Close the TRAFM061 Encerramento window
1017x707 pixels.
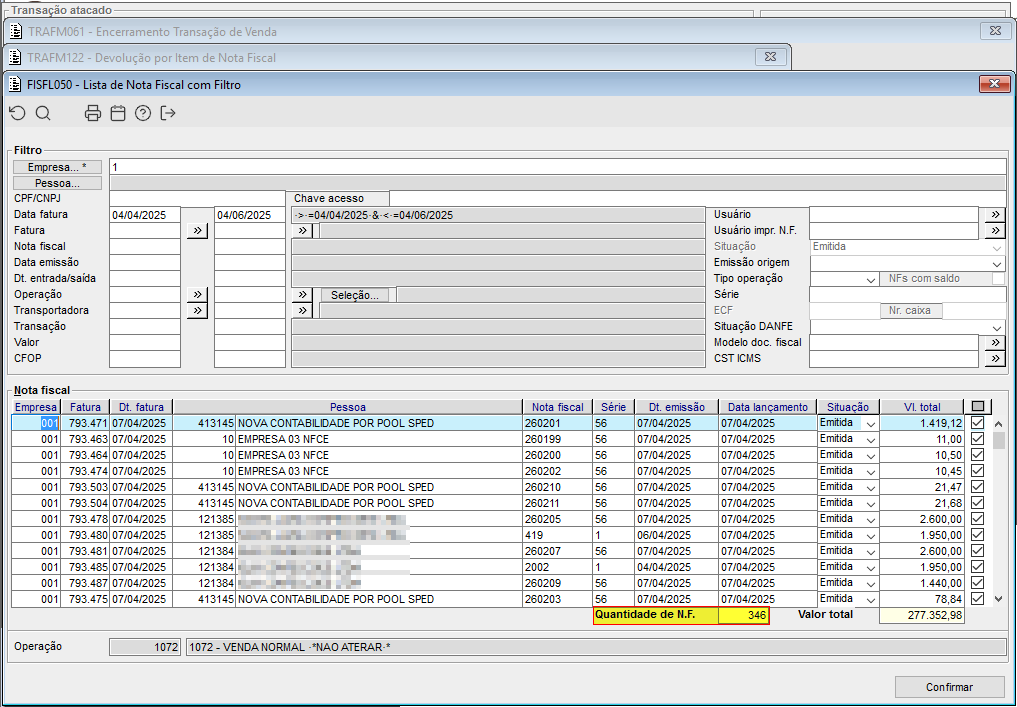[x=995, y=30]
